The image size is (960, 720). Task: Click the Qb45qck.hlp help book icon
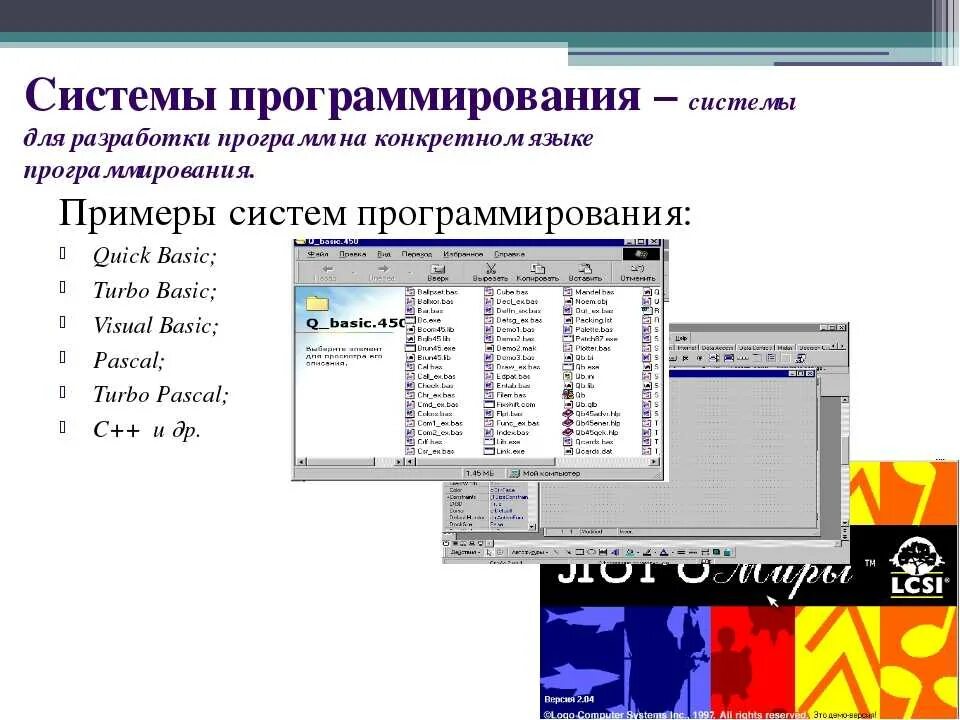coord(568,432)
